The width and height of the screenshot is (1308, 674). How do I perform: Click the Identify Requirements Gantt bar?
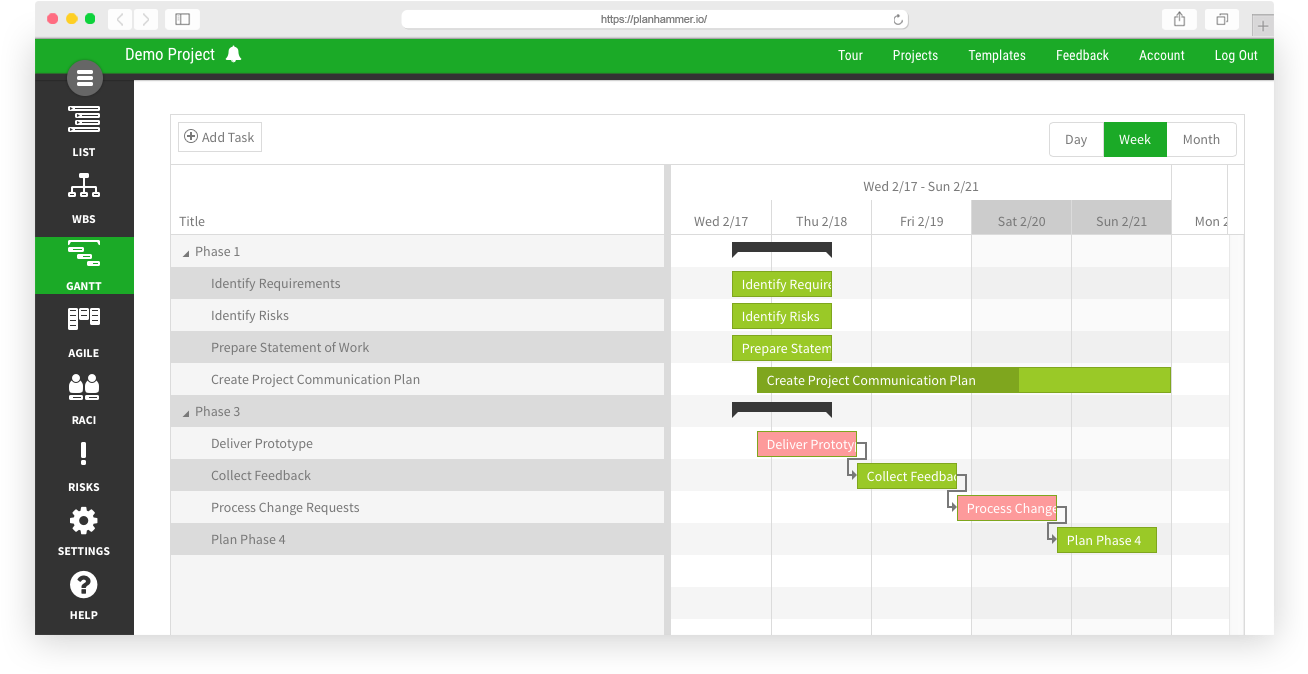782,284
